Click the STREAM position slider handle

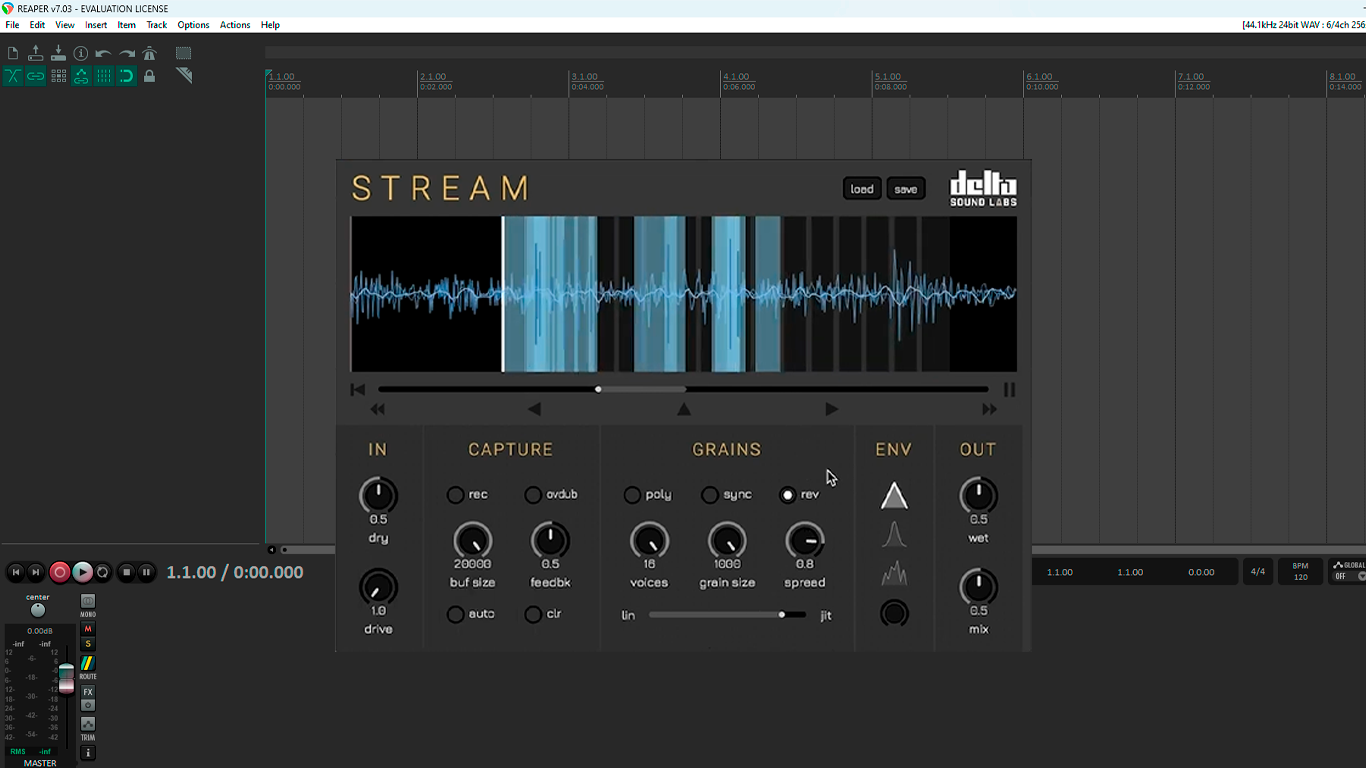pyautogui.click(x=598, y=389)
